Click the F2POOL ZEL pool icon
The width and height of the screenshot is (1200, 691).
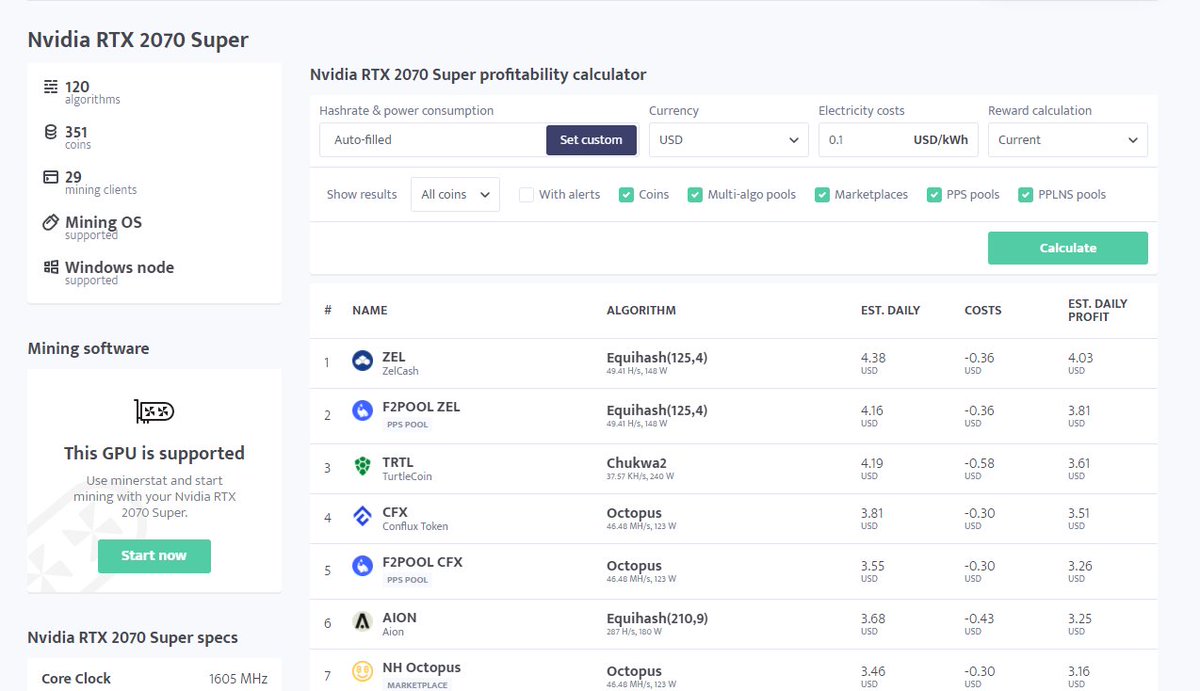pyautogui.click(x=363, y=411)
